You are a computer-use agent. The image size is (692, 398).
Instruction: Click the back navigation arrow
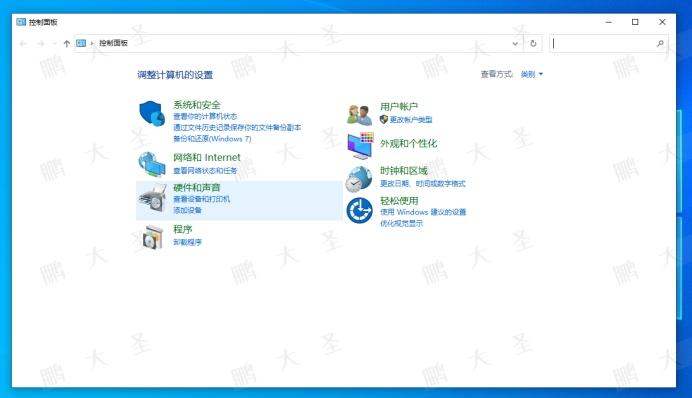click(x=23, y=43)
